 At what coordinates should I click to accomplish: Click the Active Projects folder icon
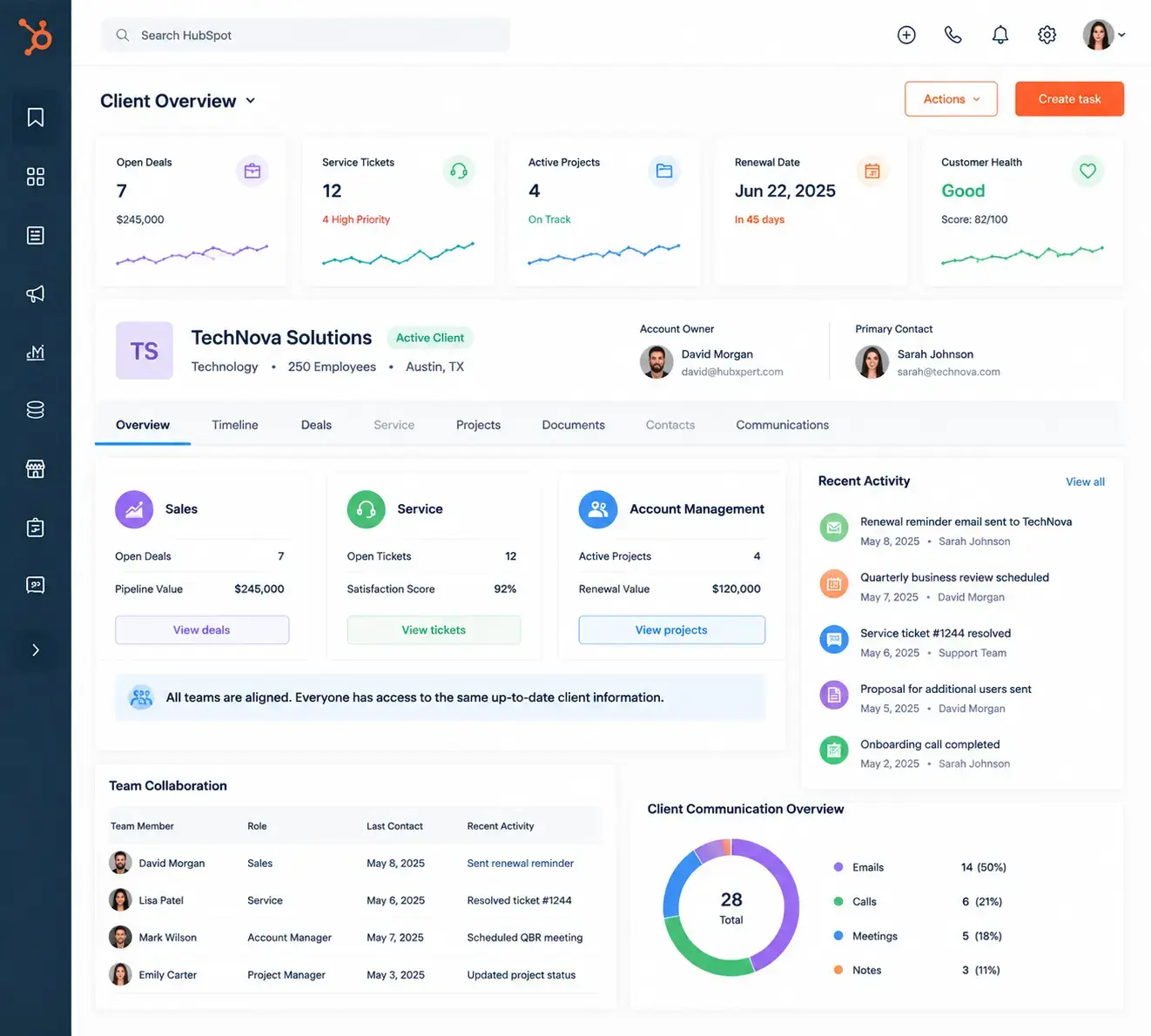[664, 171]
